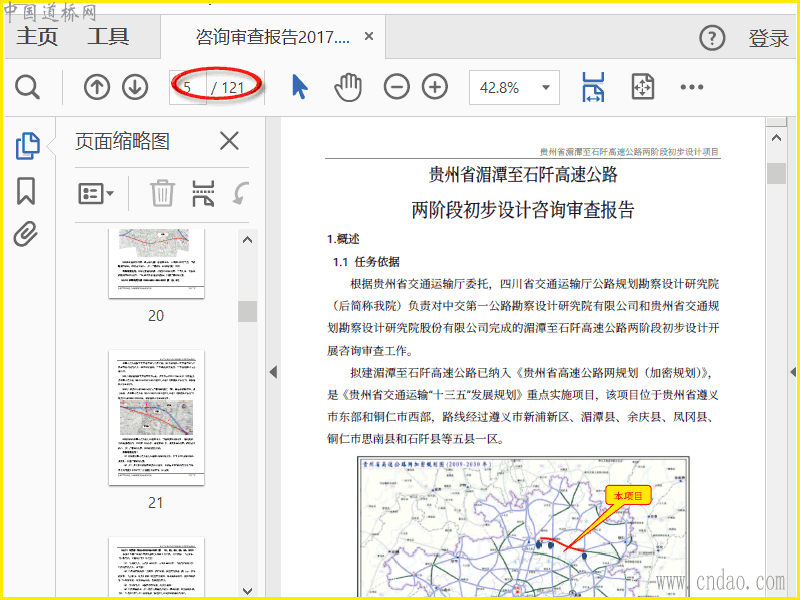Open the 工具 tab
Screen dimensions: 800x600
108,38
